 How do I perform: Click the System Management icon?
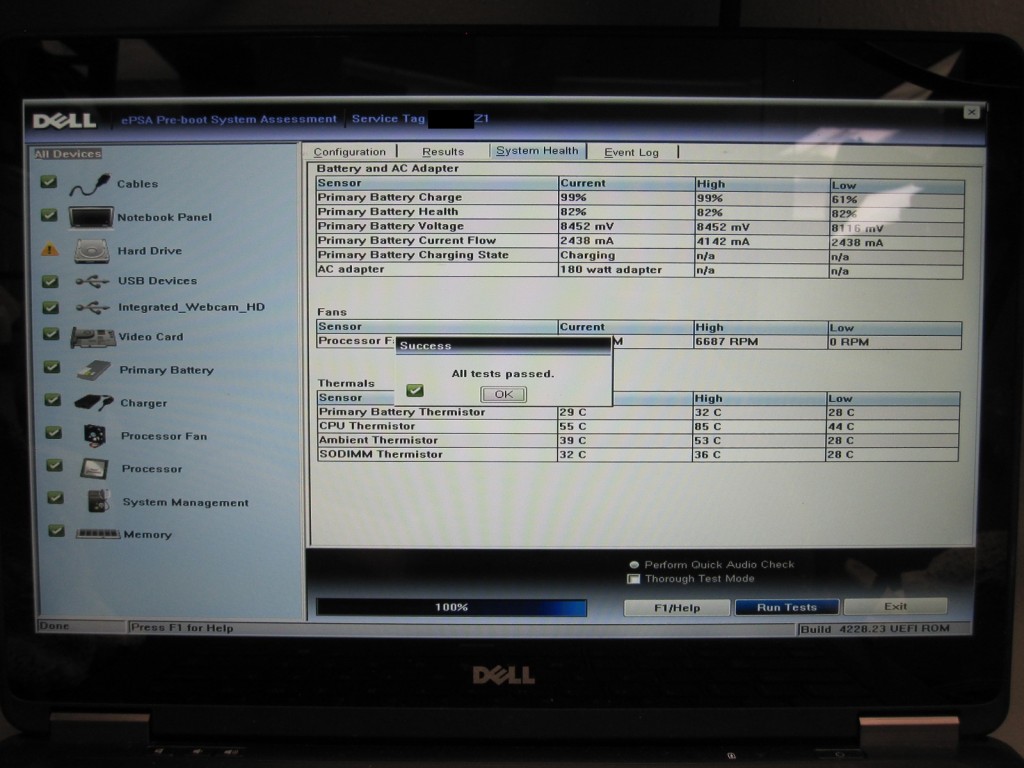pyautogui.click(x=99, y=502)
